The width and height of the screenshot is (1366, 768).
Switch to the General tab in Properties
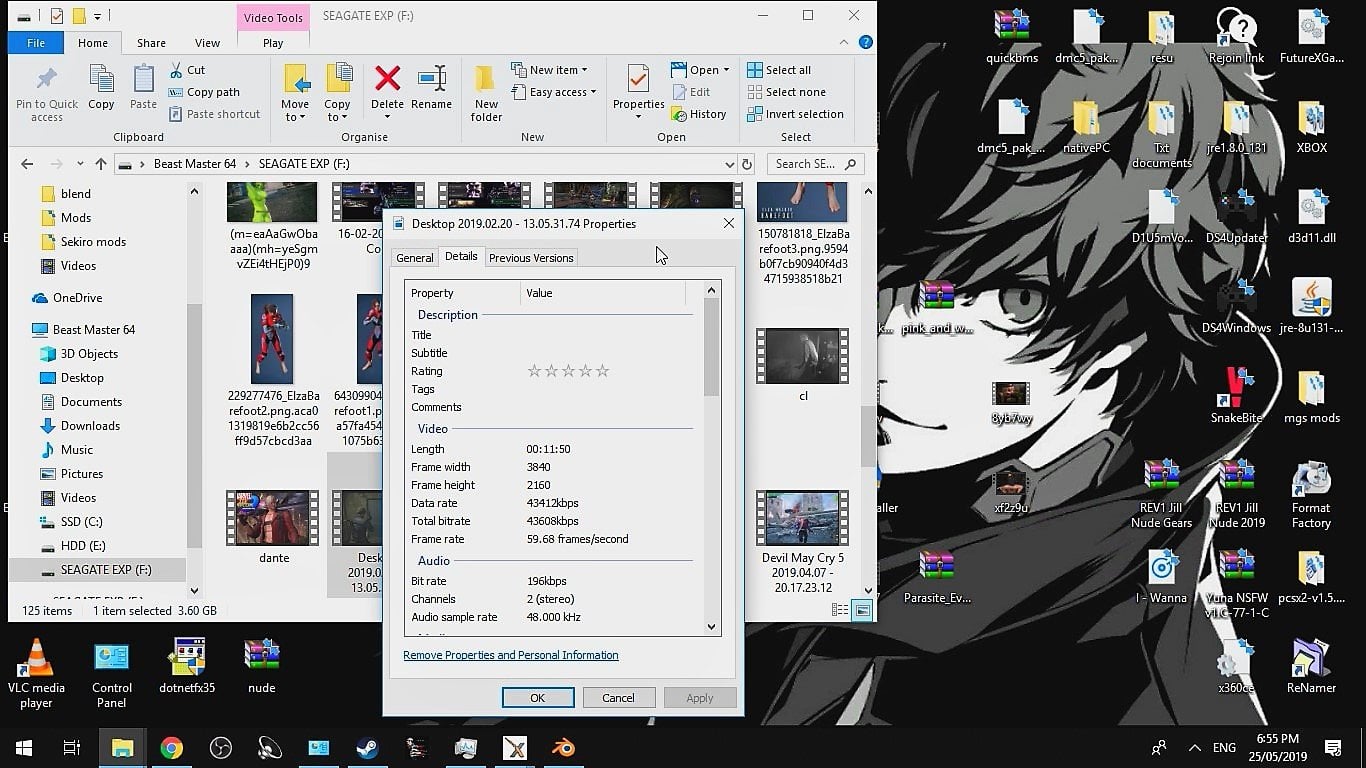coord(414,258)
